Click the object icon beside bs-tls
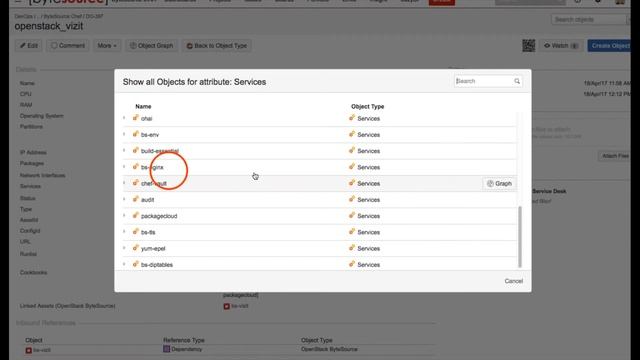The height and width of the screenshot is (360, 640). [136, 231]
